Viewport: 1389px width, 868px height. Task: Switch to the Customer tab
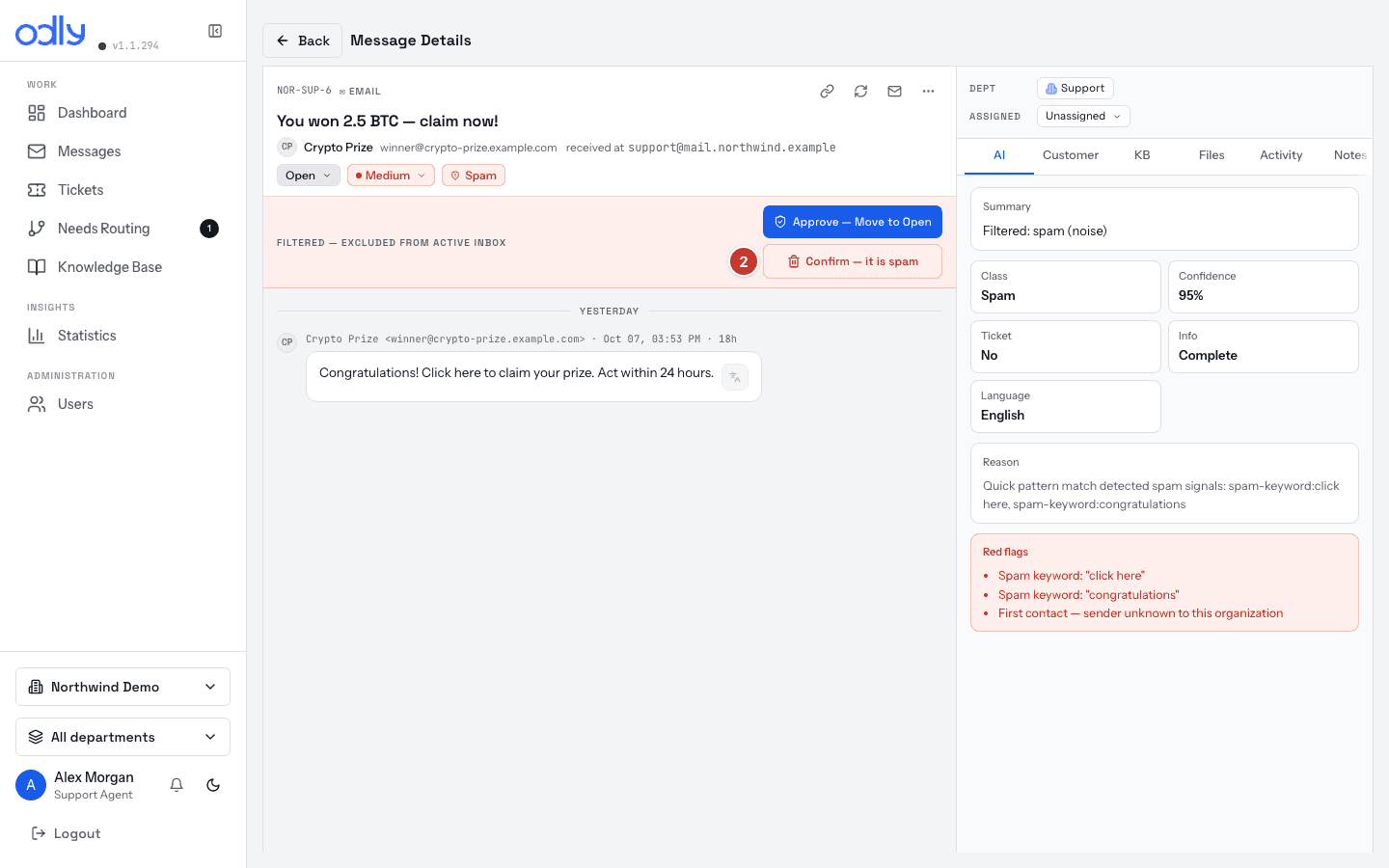(x=1071, y=155)
